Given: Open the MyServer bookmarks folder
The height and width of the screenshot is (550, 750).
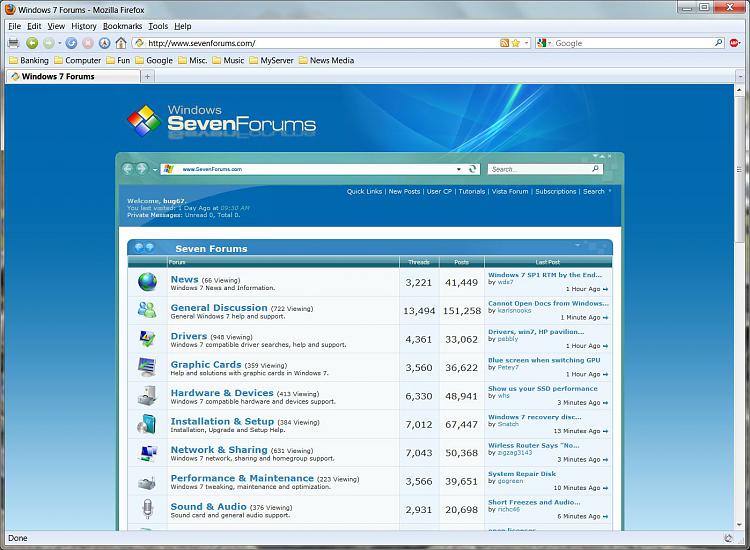Looking at the screenshot, I should click(x=271, y=60).
